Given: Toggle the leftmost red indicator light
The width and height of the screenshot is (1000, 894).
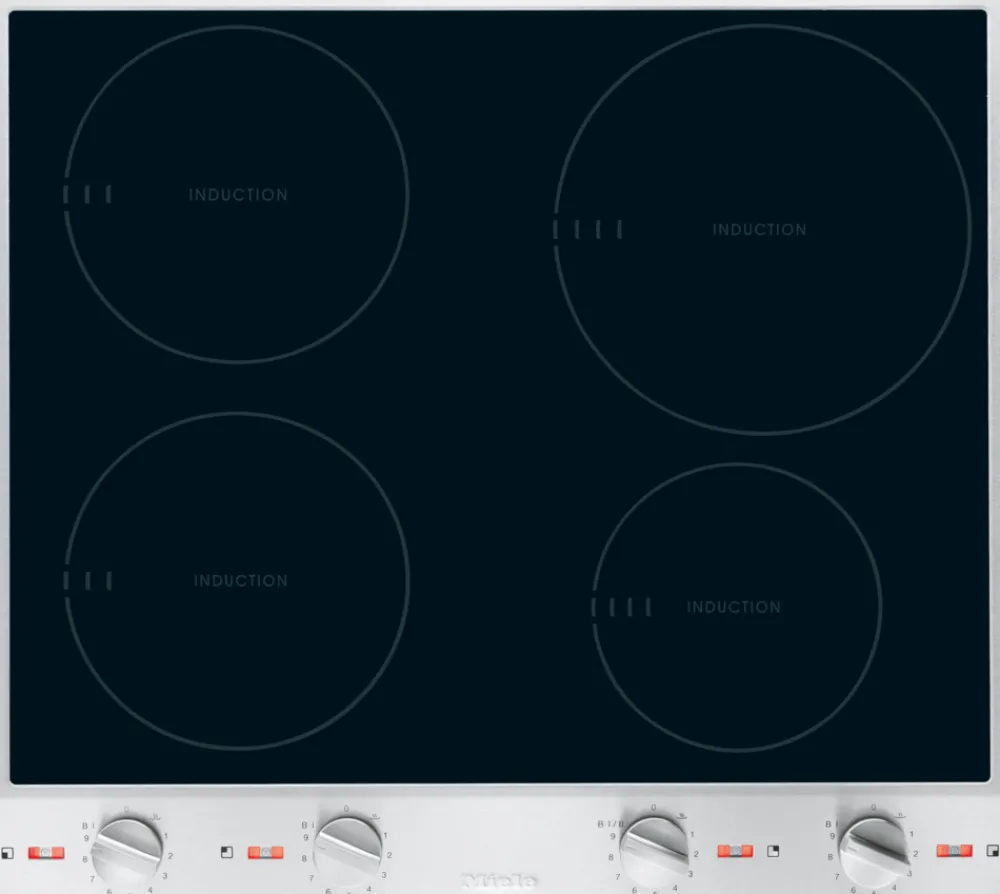Looking at the screenshot, I should [x=45, y=853].
